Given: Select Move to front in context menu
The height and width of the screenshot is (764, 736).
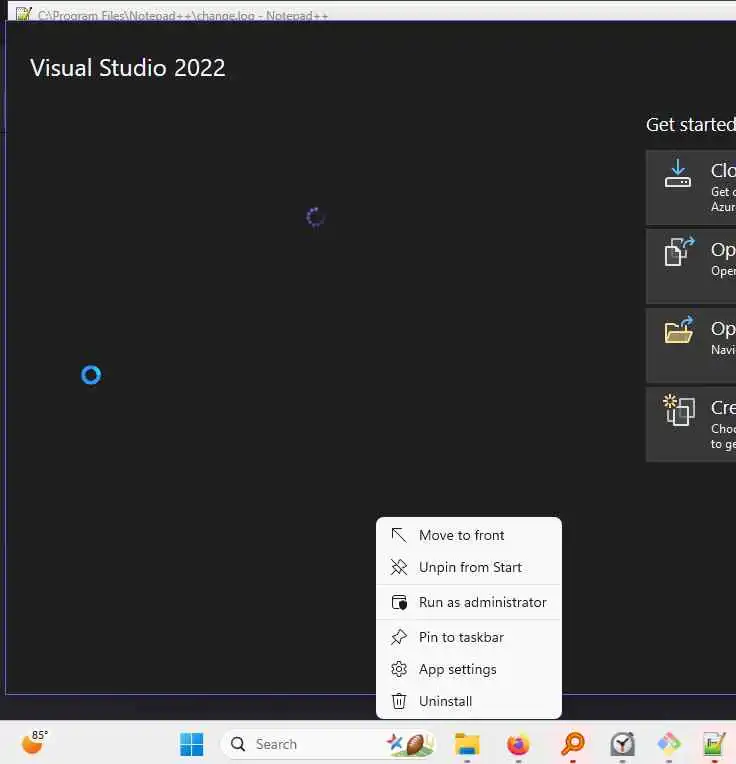Looking at the screenshot, I should click(468, 535).
